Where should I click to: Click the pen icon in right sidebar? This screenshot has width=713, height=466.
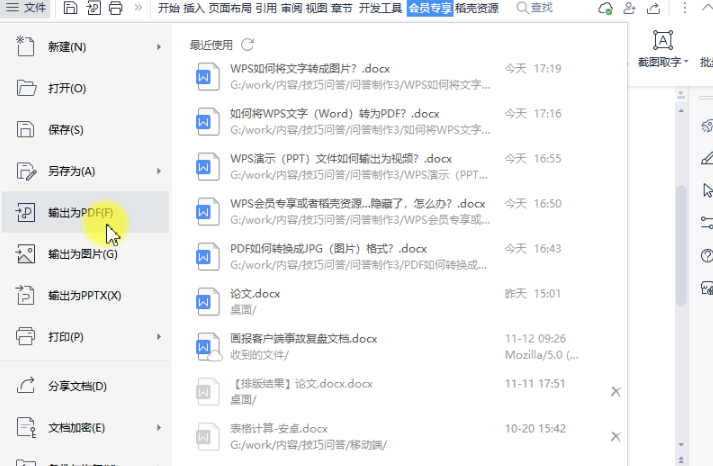point(707,157)
